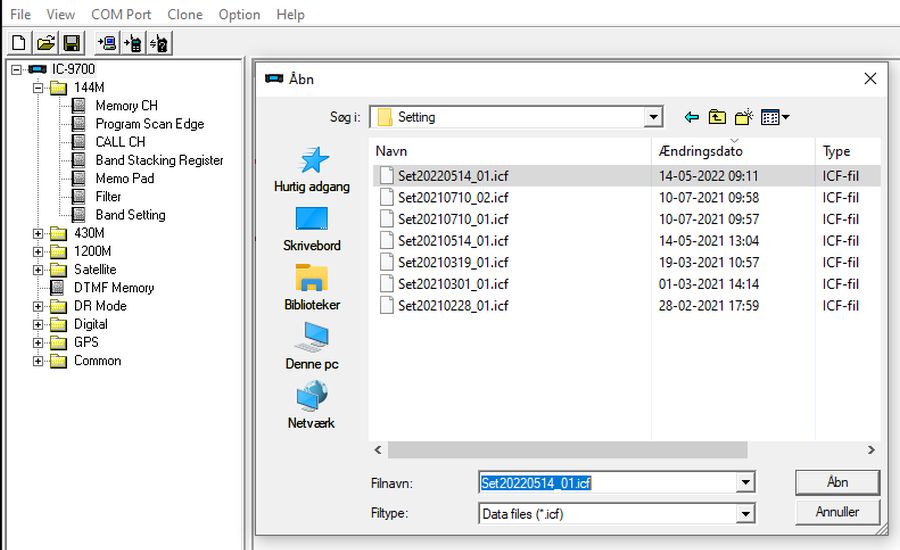Click the Clone Write to transceiver icon
The width and height of the screenshot is (900, 550).
coord(134,44)
